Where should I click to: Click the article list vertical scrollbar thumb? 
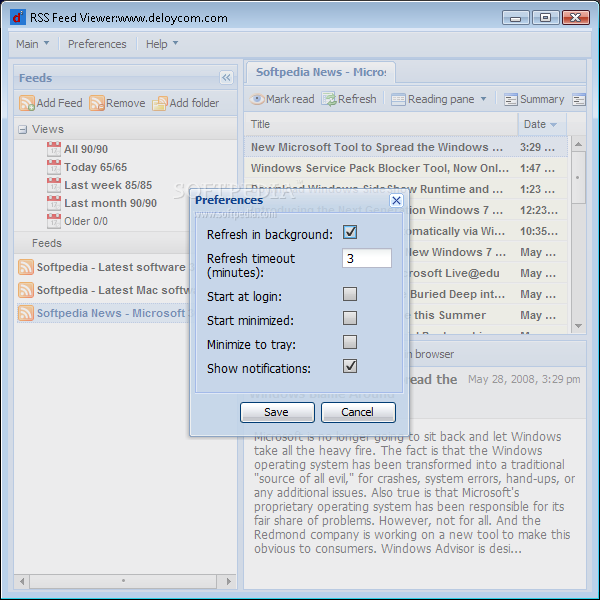click(x=578, y=177)
